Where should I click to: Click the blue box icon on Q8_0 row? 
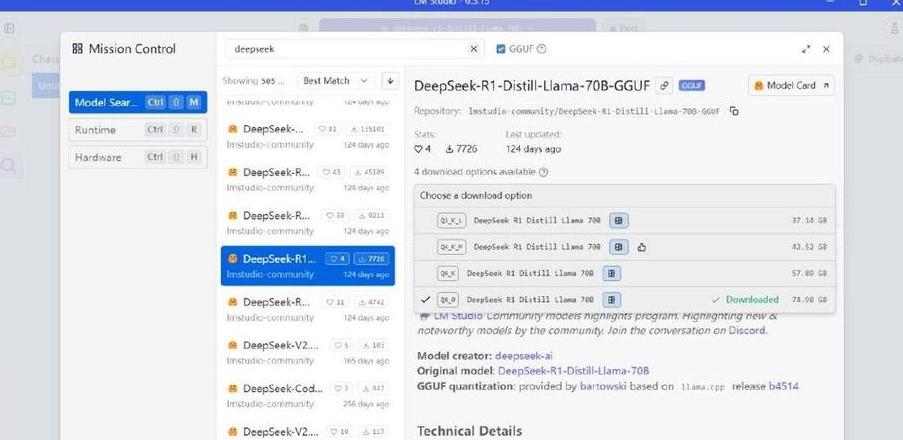pyautogui.click(x=612, y=299)
